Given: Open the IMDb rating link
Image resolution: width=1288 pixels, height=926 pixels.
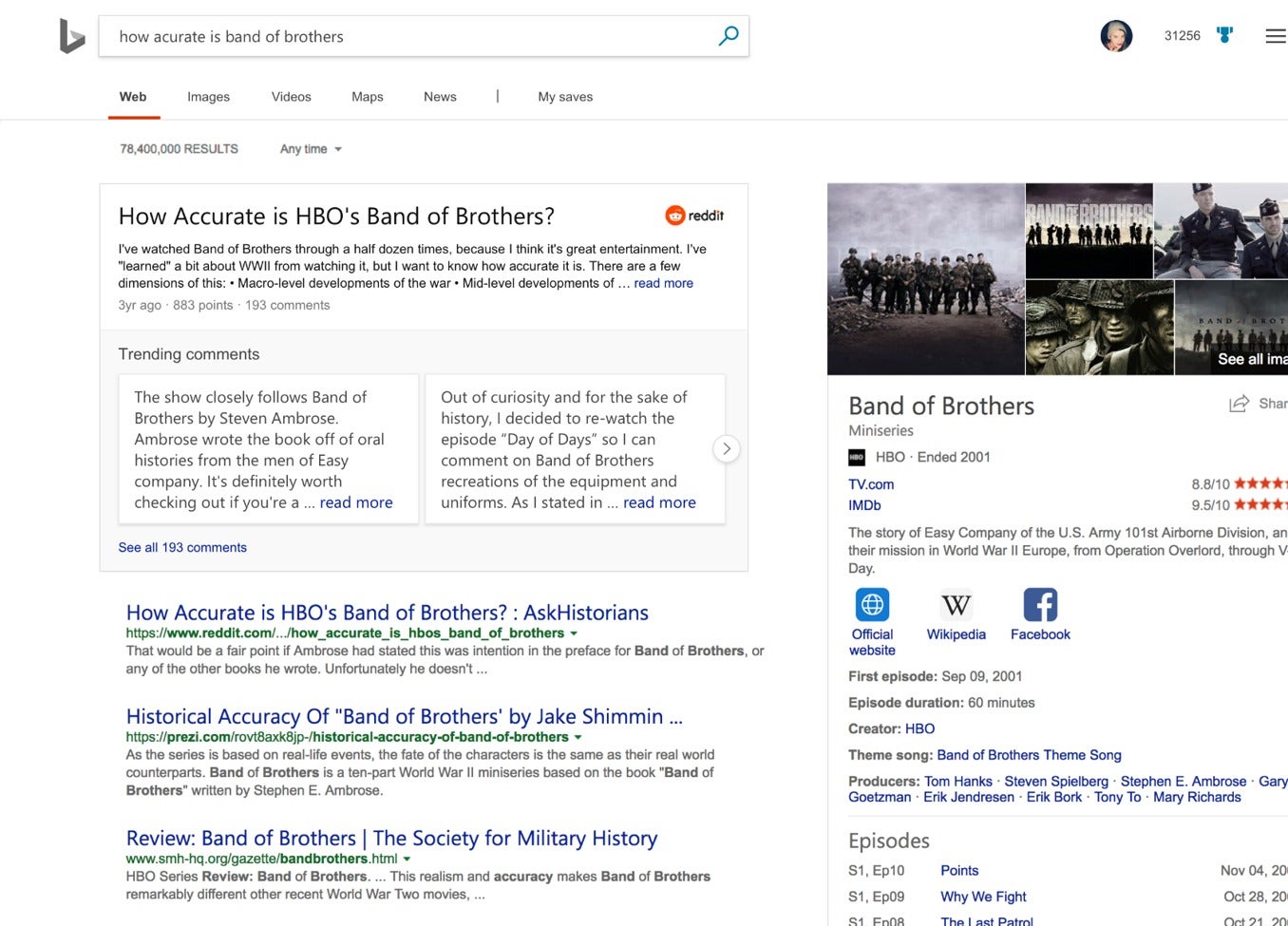Looking at the screenshot, I should tap(864, 505).
